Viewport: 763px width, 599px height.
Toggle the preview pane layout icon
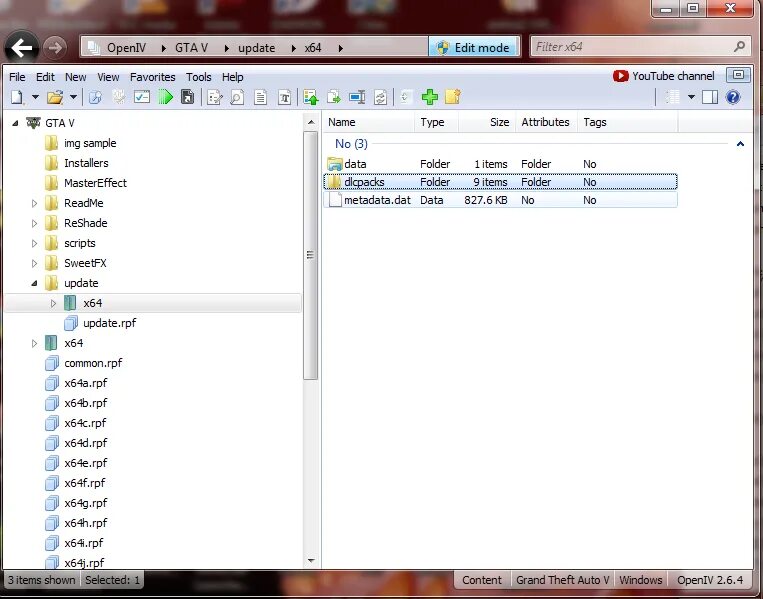[710, 97]
